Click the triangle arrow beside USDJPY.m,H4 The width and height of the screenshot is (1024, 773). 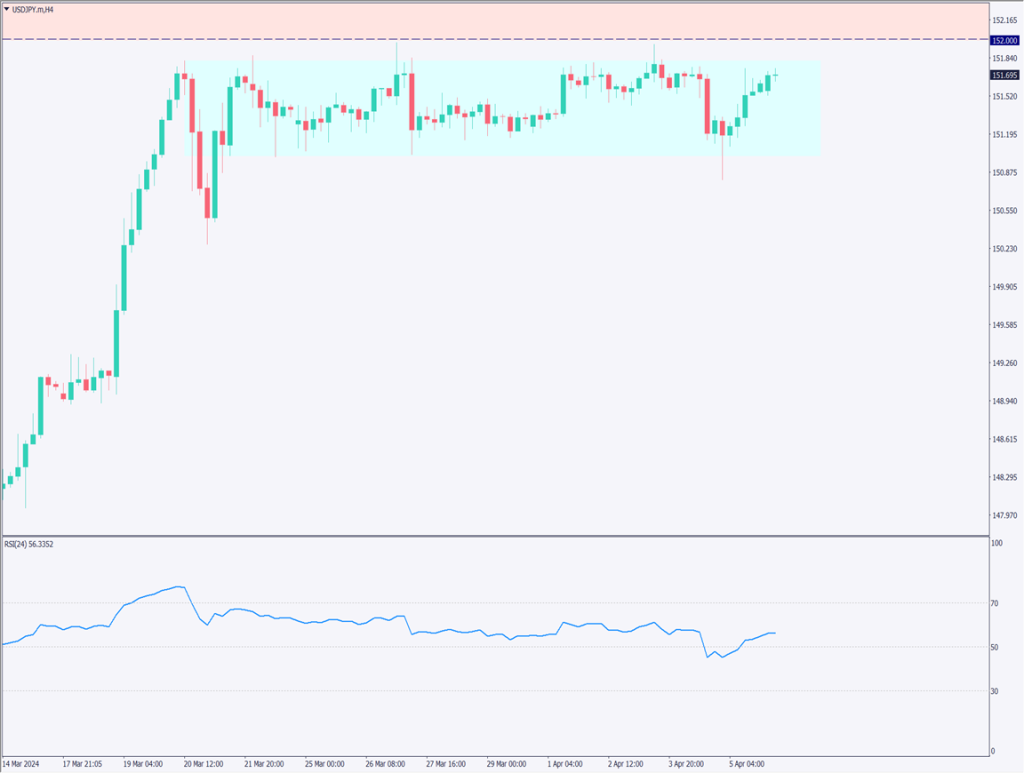pos(7,9)
